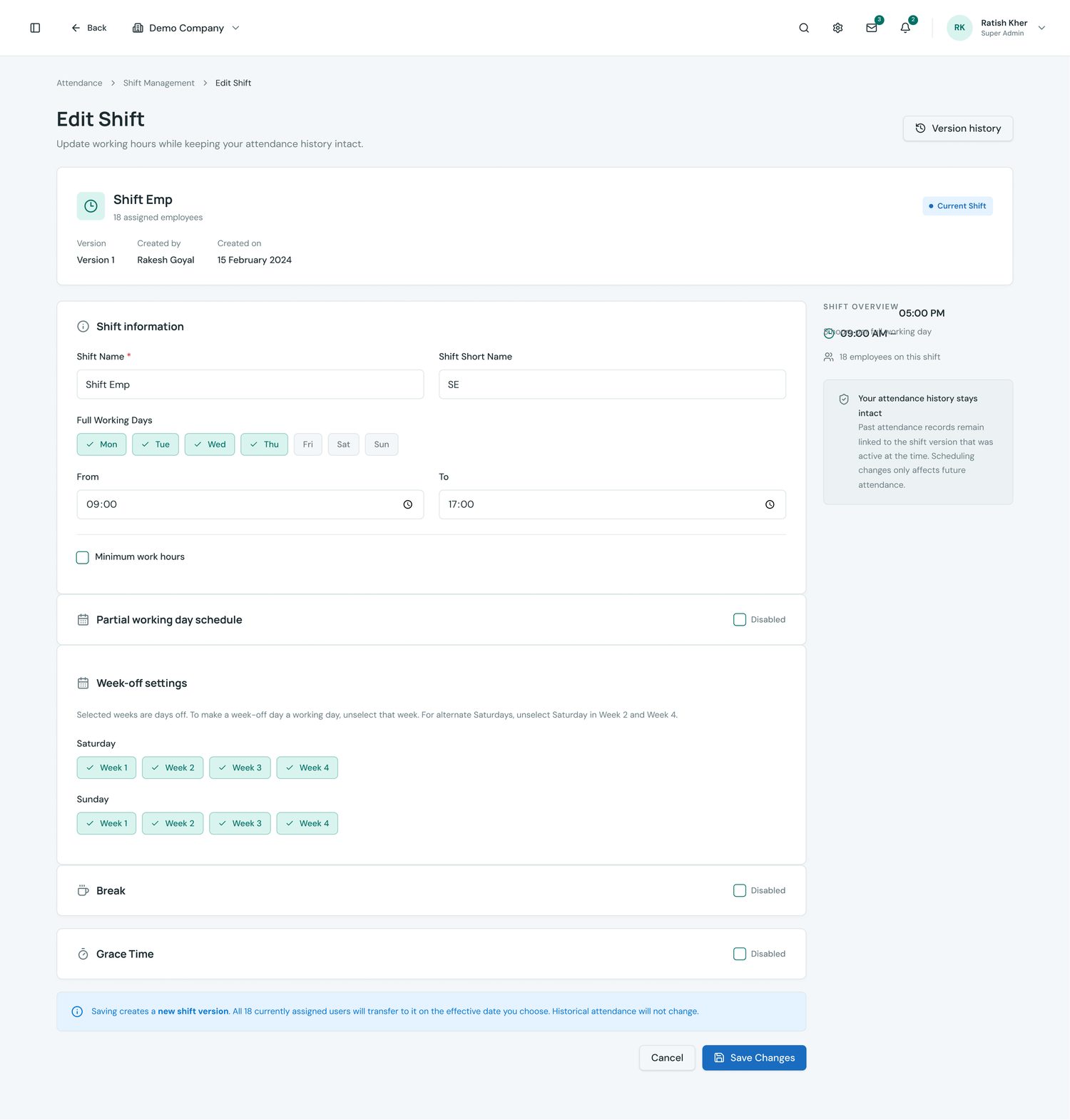Open settings gear icon
The width and height of the screenshot is (1070, 1120).
[x=837, y=28]
